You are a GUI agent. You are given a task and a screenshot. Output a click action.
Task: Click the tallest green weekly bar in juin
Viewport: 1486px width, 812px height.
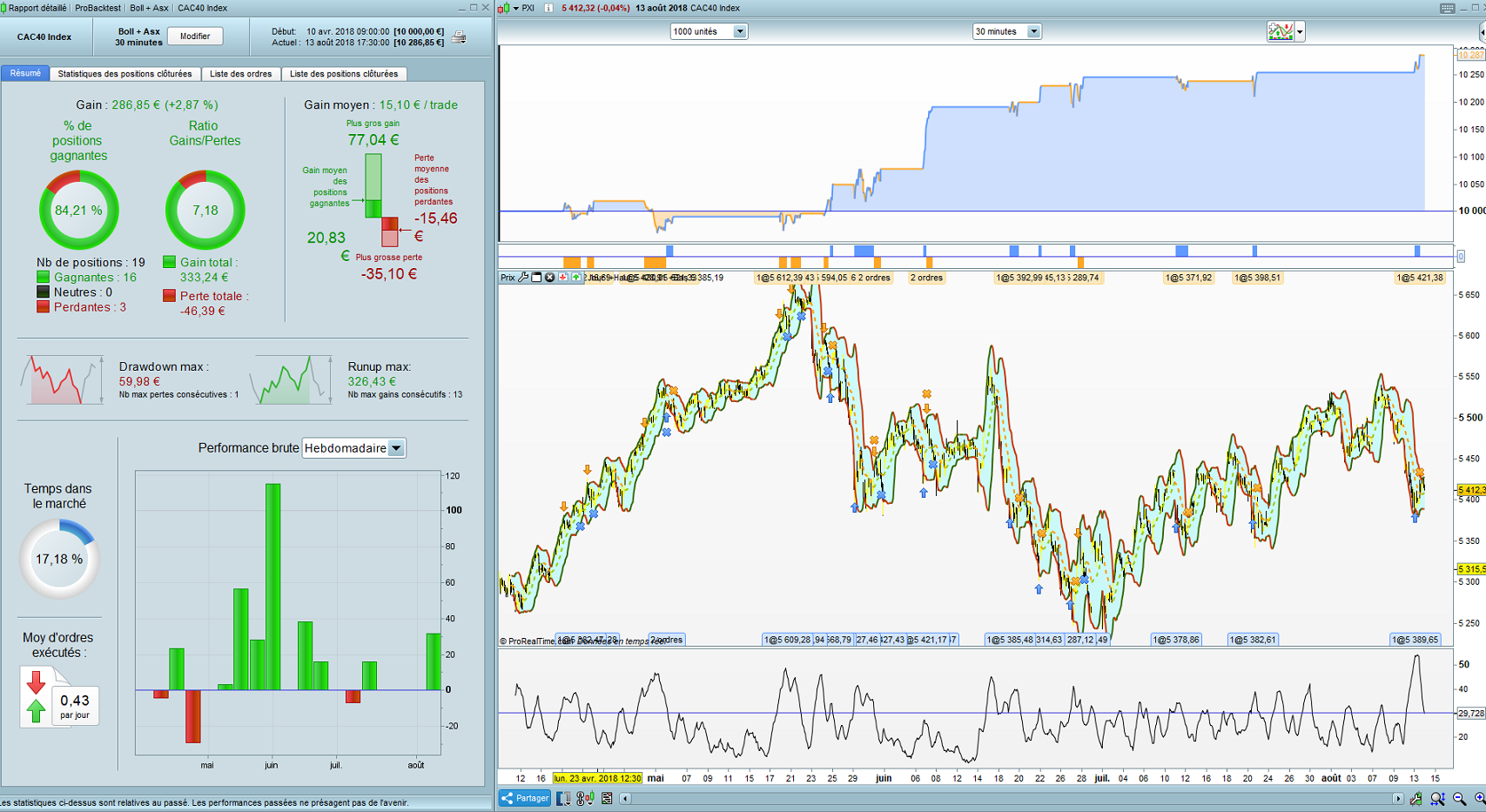point(272,587)
